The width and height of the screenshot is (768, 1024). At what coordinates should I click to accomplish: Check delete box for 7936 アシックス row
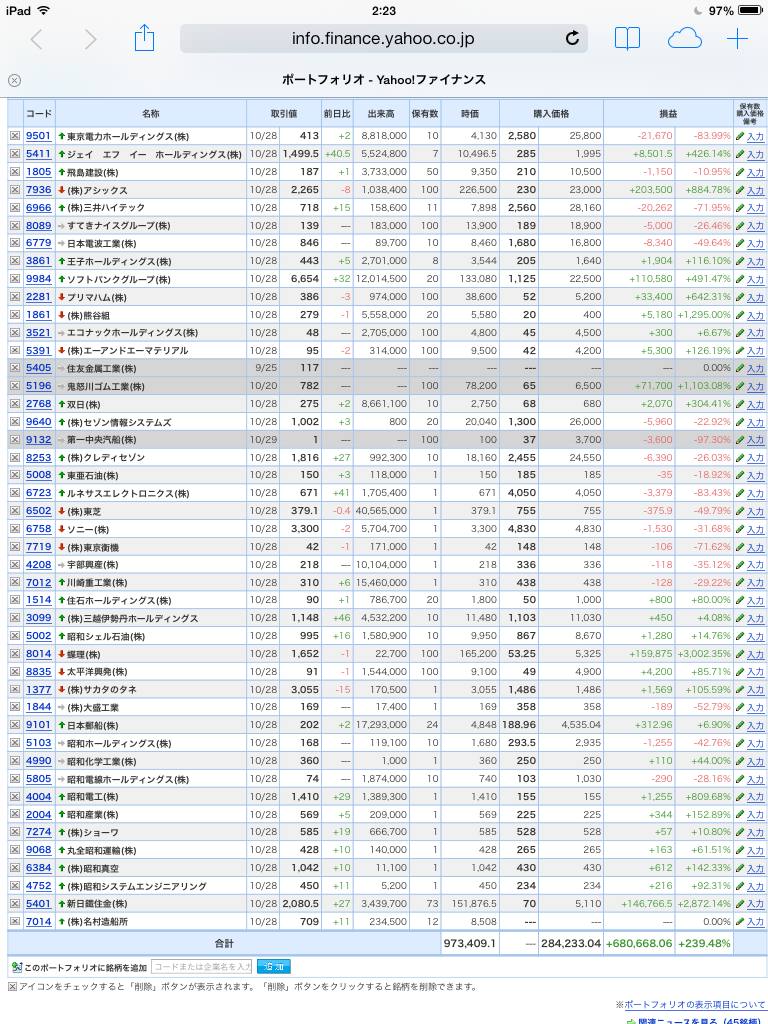click(14, 189)
